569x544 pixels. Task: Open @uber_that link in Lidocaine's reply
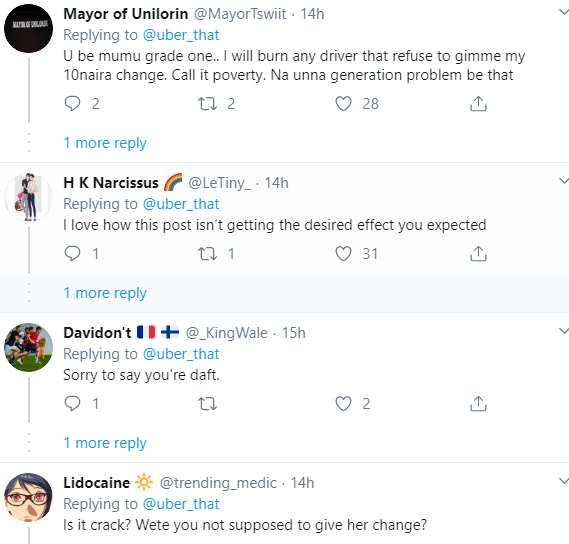coord(181,504)
